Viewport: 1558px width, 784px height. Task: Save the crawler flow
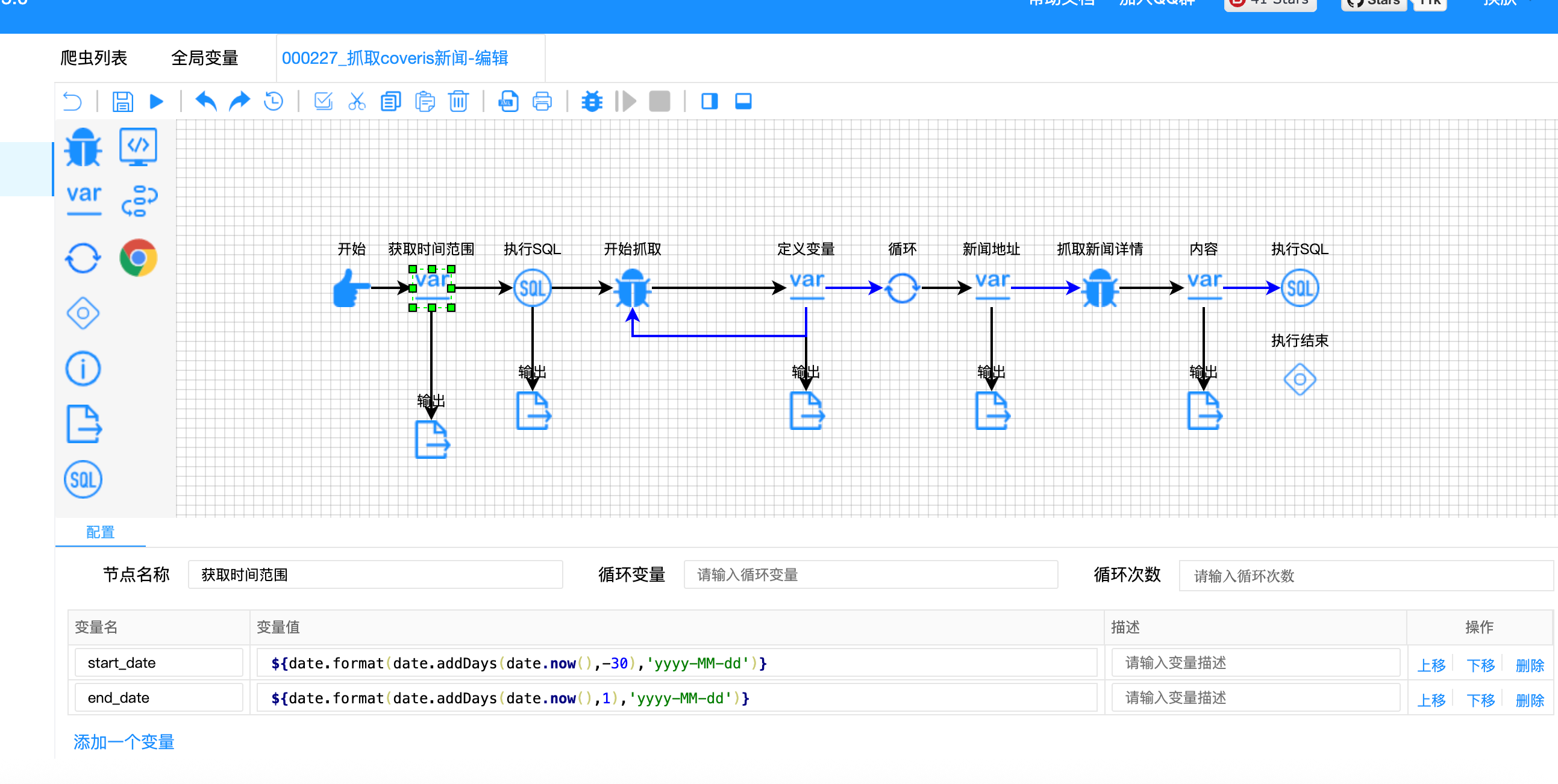click(123, 101)
